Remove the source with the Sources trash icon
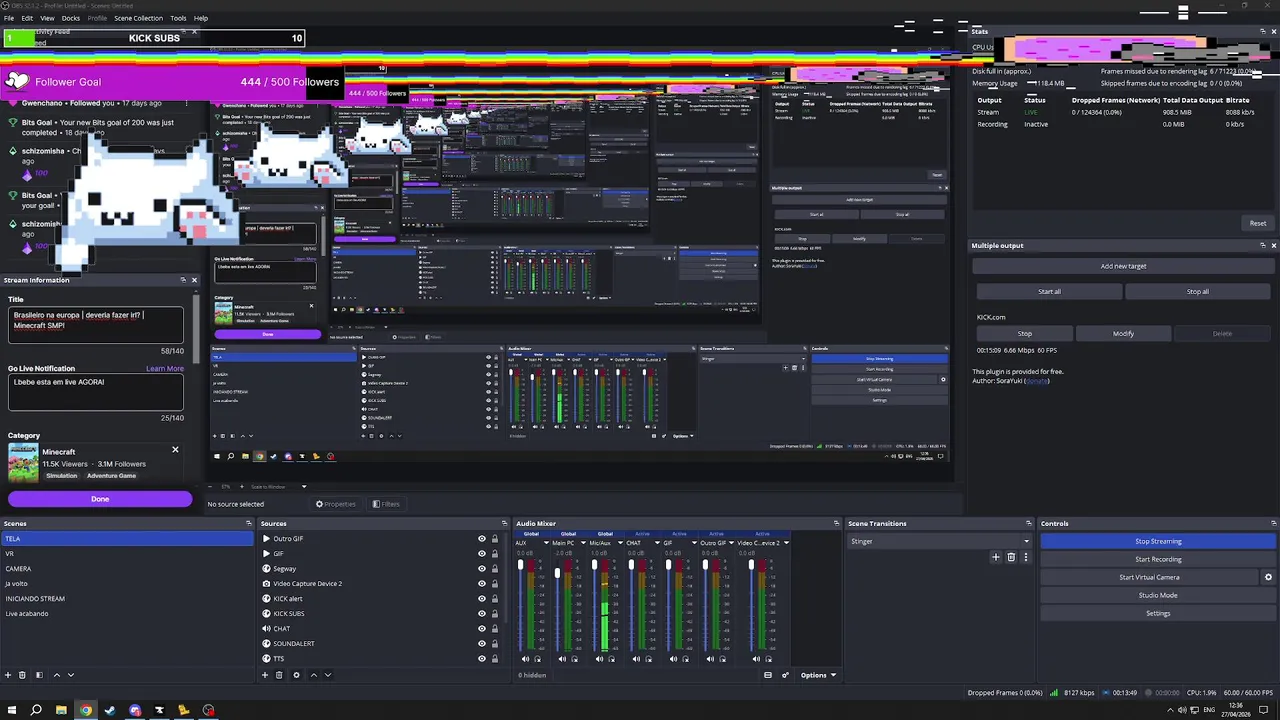The width and height of the screenshot is (1280, 720). [280, 675]
